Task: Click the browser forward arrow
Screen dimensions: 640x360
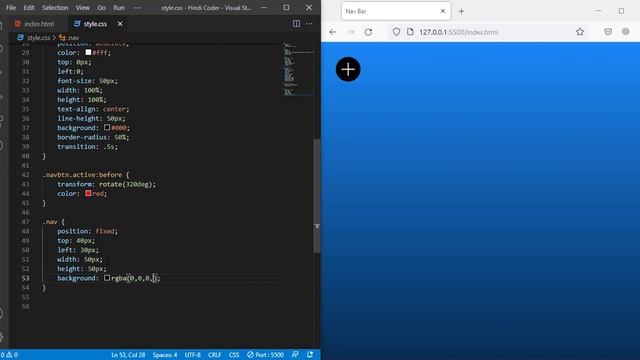Action: [x=350, y=32]
